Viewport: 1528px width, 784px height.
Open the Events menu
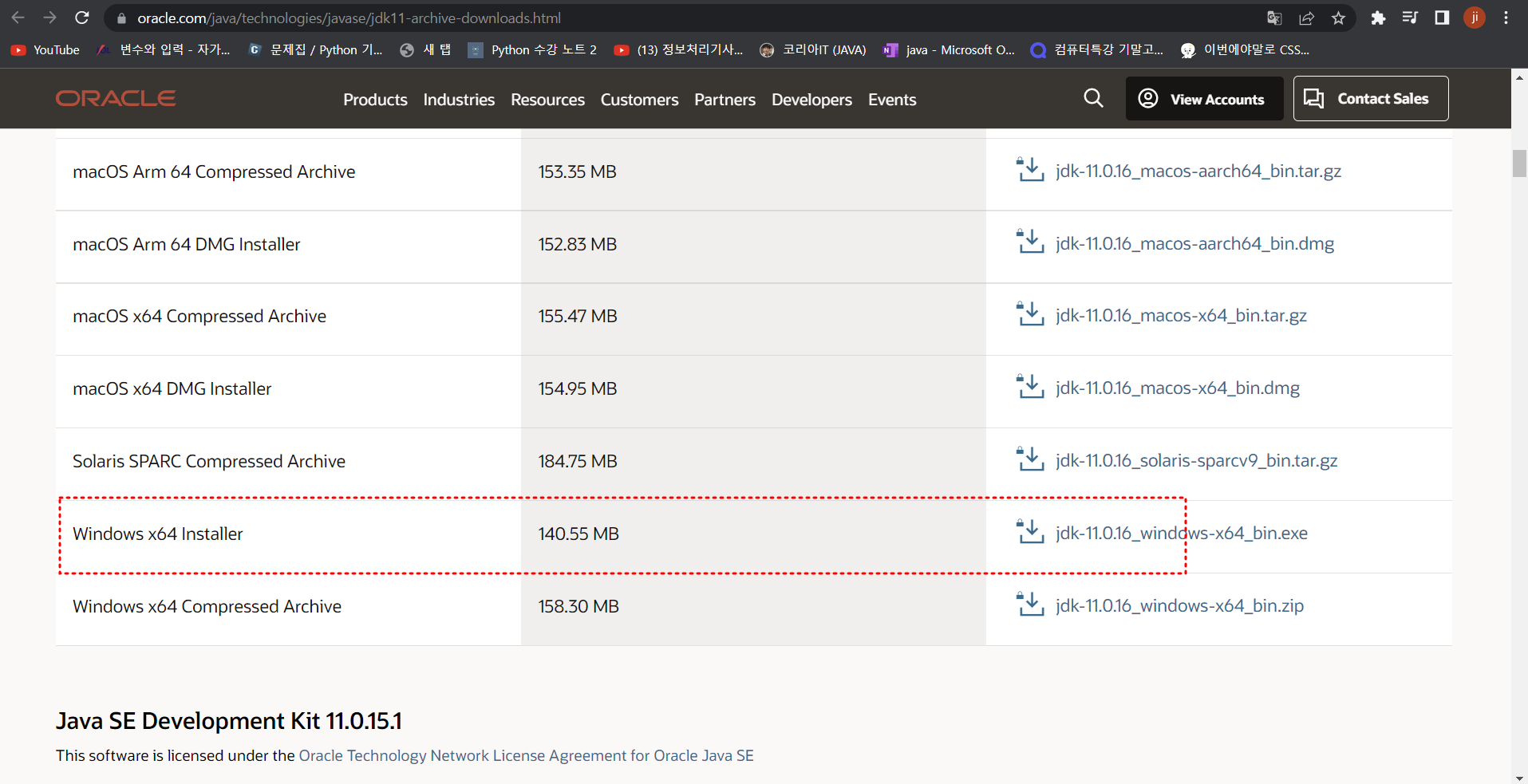892,100
